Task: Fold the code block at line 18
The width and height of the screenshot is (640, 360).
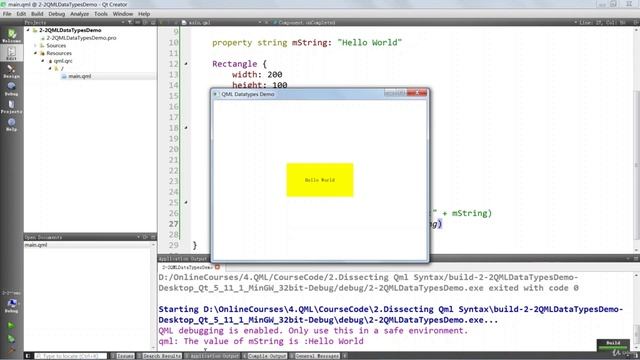Action: [186, 128]
